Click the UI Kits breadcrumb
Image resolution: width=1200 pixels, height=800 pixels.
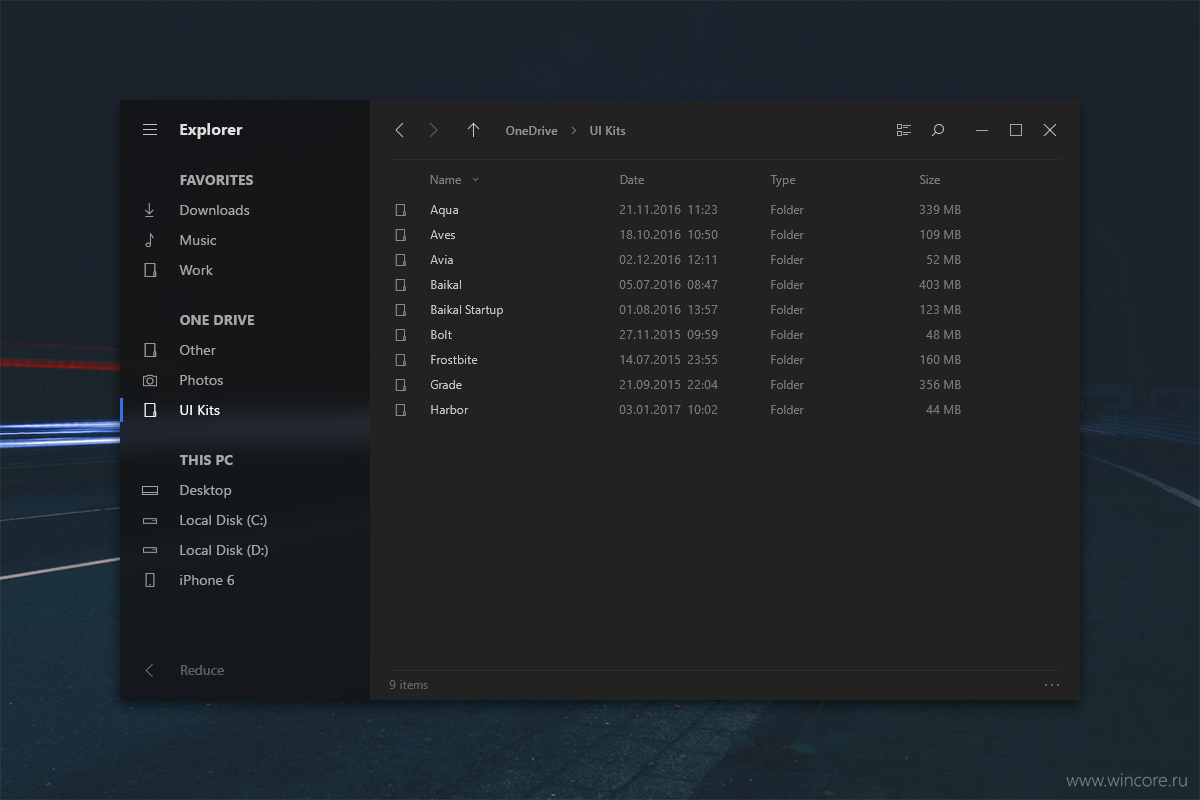point(607,131)
